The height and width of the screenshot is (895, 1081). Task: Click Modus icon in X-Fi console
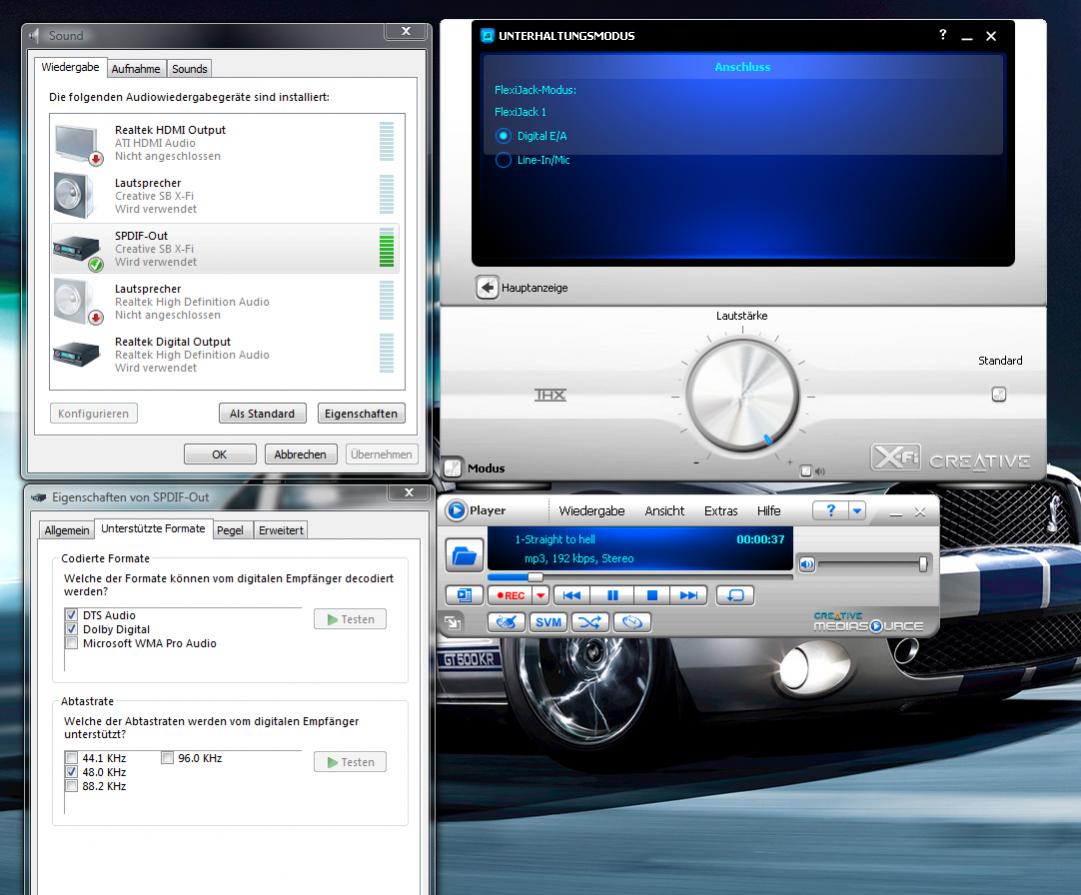[x=453, y=468]
